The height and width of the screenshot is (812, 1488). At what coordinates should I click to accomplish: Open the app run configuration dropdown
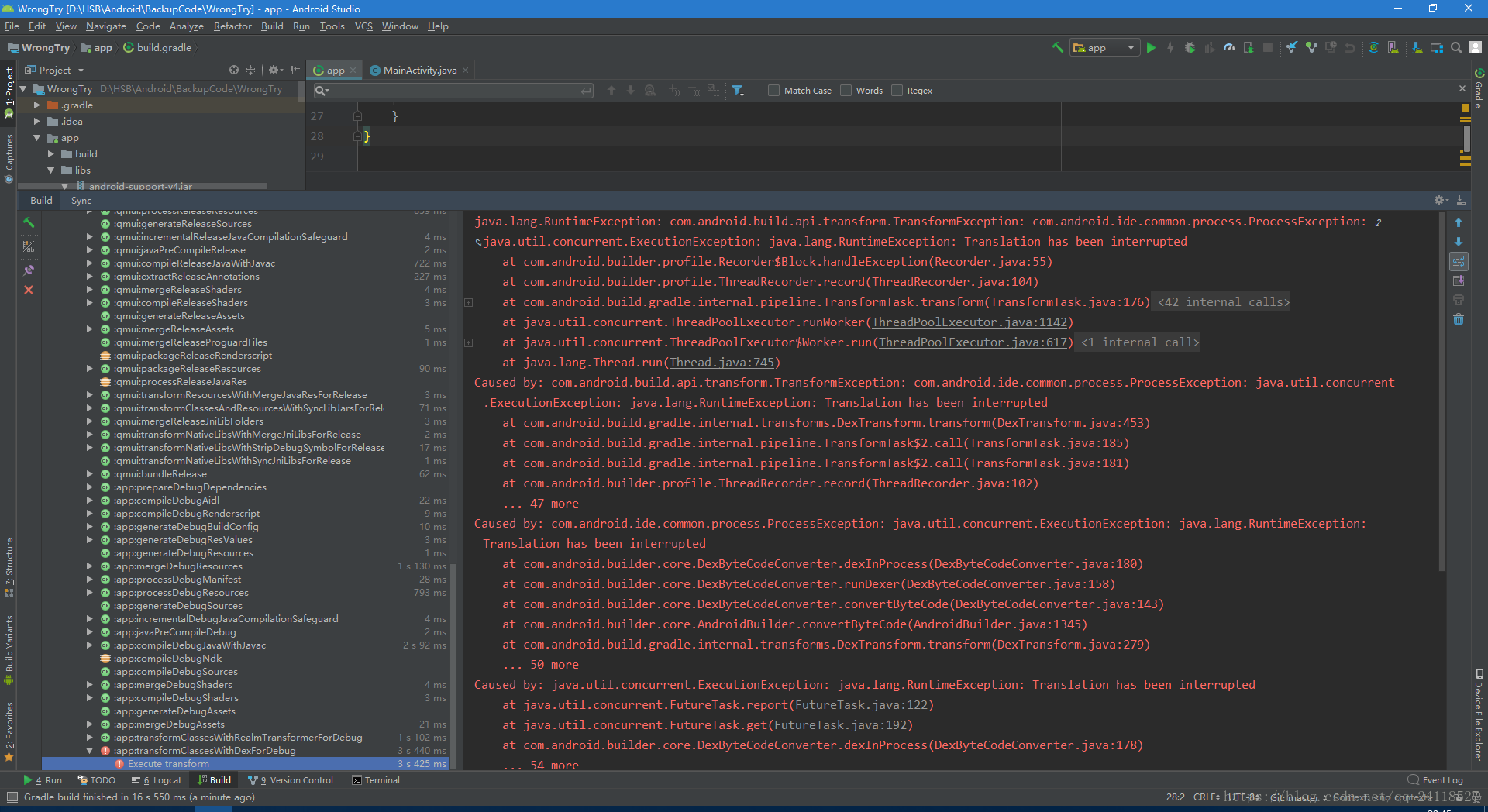tap(1105, 47)
